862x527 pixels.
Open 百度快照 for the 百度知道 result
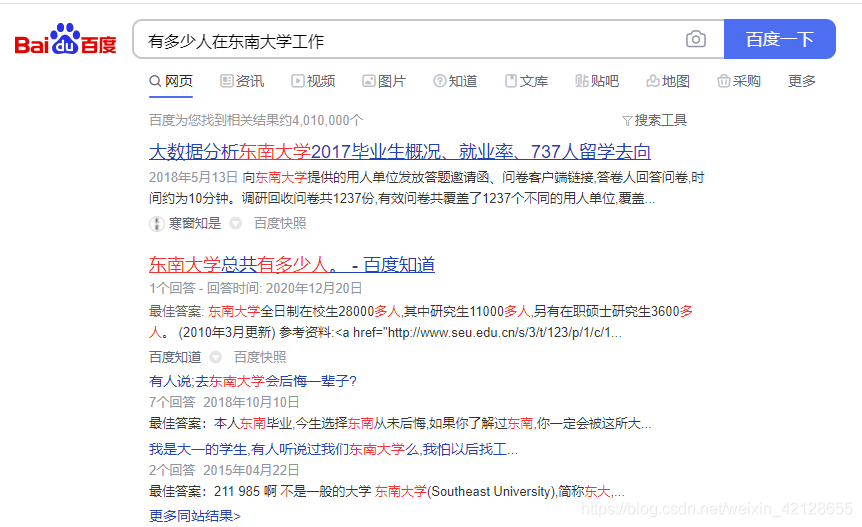pos(260,357)
